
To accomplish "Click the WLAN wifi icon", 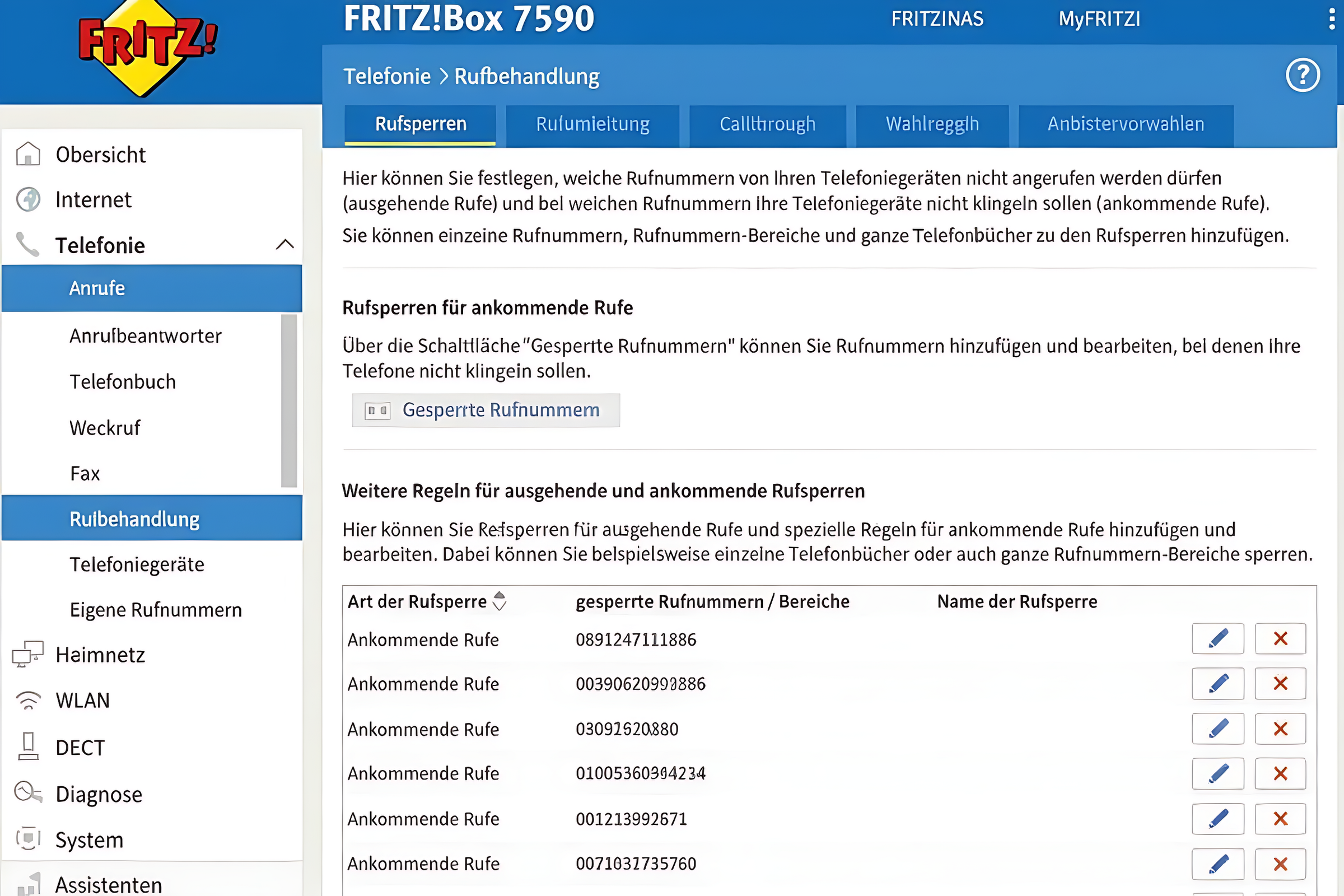I will click(28, 700).
